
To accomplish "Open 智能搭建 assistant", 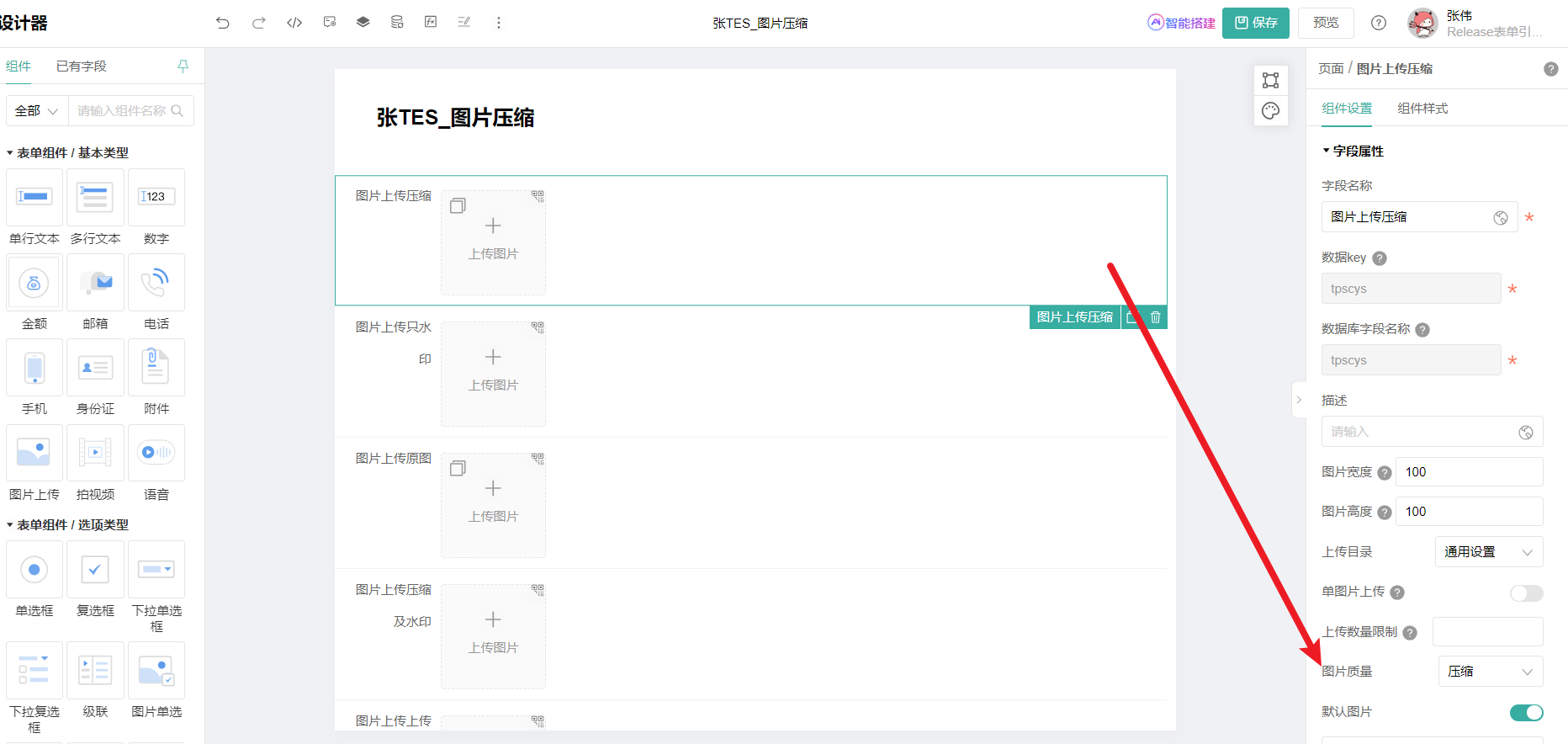I will tap(1181, 23).
